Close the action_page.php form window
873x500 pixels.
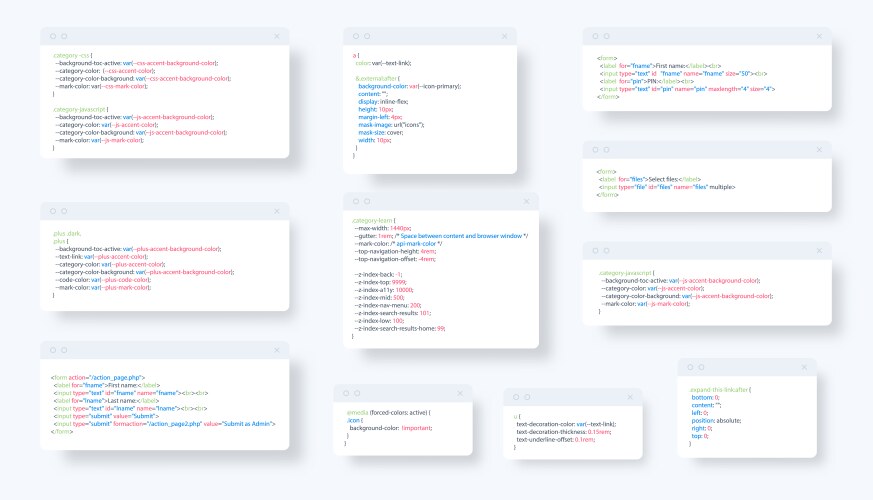click(x=277, y=349)
